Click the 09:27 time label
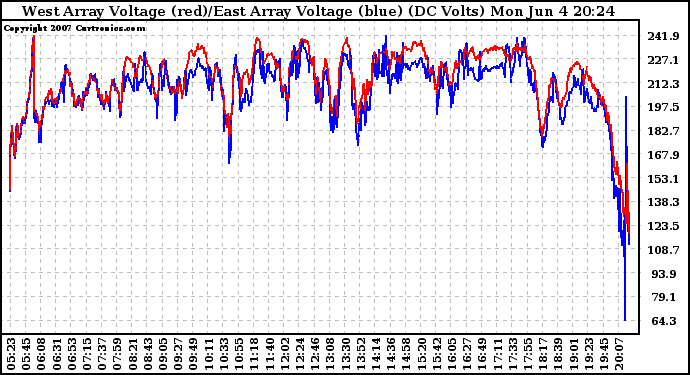The width and height of the screenshot is (690, 375). point(178,354)
